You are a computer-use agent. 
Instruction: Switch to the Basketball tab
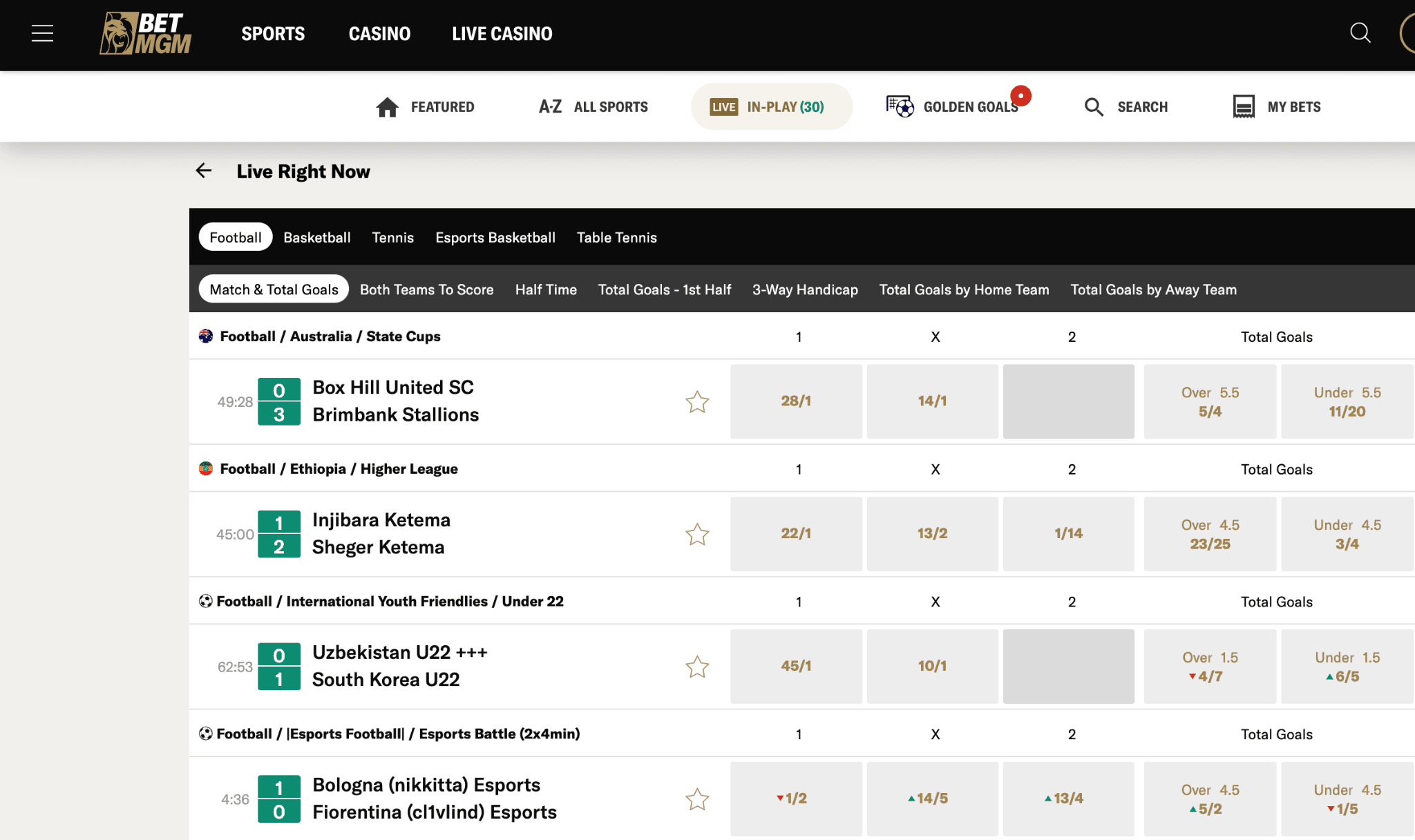(316, 237)
